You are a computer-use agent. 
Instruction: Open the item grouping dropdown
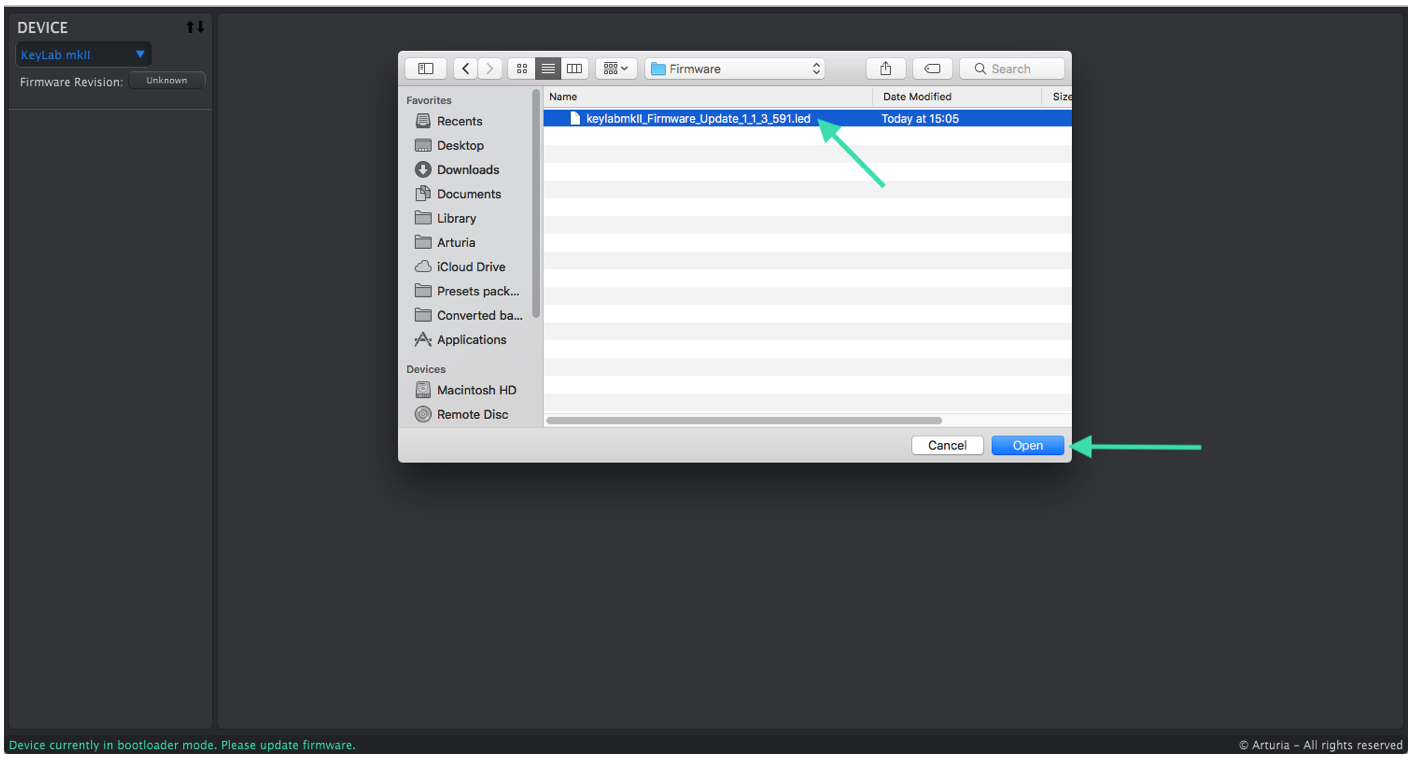(x=616, y=69)
